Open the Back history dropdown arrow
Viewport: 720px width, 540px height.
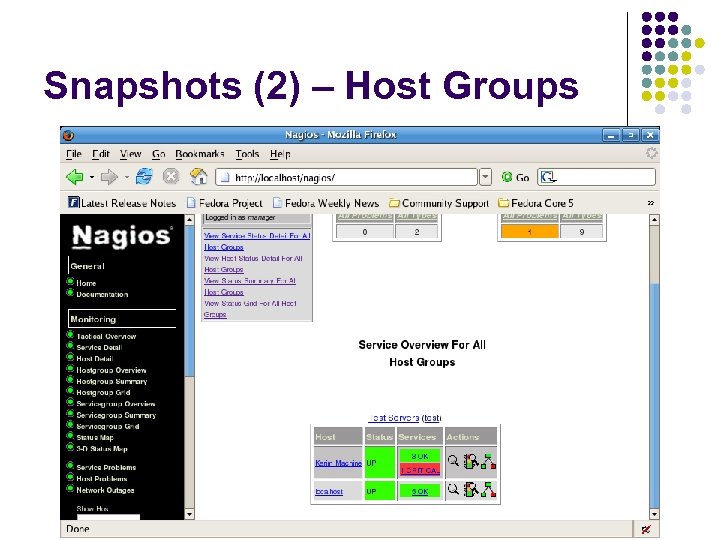point(92,177)
